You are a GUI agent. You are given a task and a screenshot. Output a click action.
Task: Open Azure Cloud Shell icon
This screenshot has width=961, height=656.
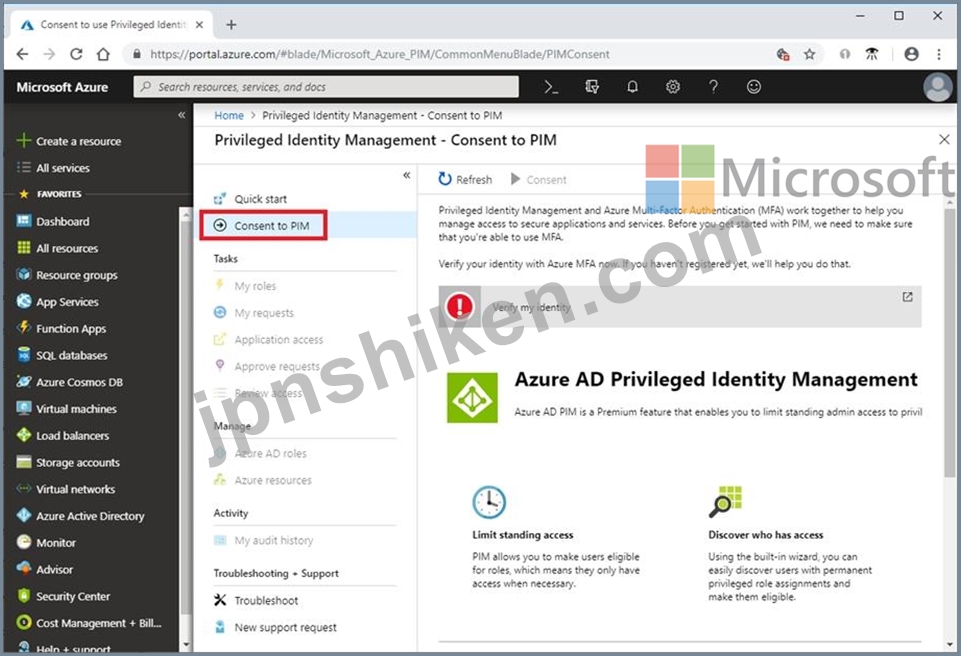pos(551,87)
